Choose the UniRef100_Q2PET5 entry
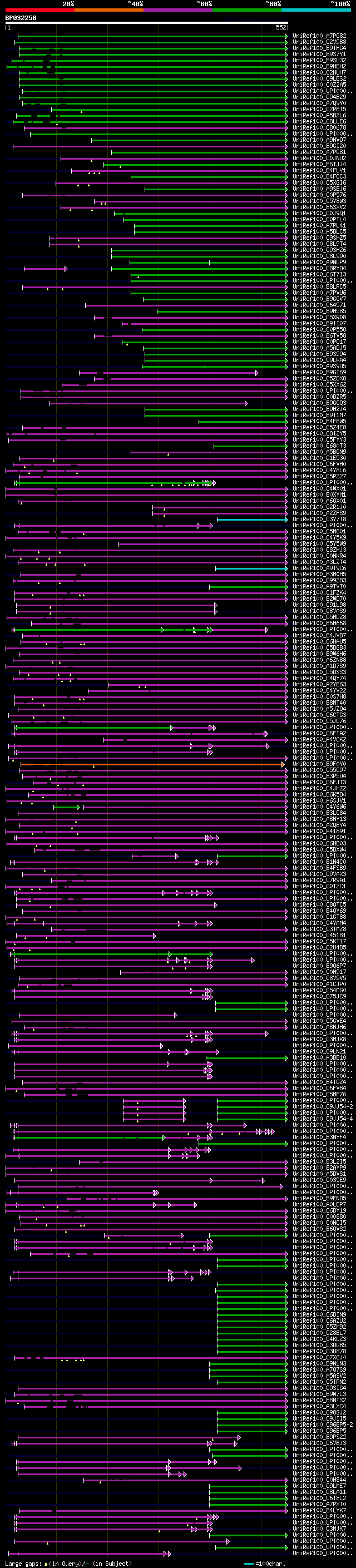The height and width of the screenshot is (1568, 356). (319, 109)
